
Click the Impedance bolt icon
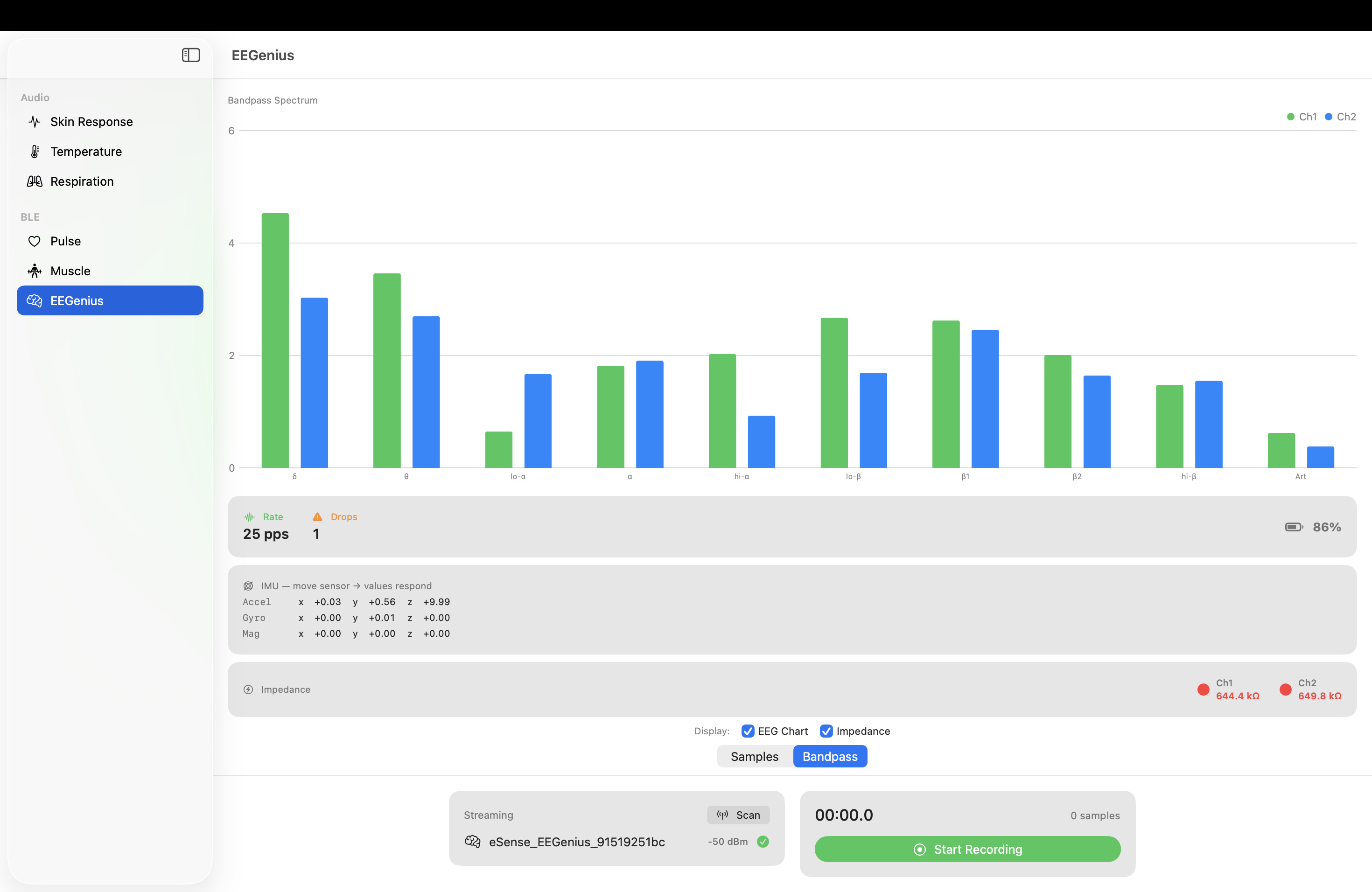click(248, 690)
